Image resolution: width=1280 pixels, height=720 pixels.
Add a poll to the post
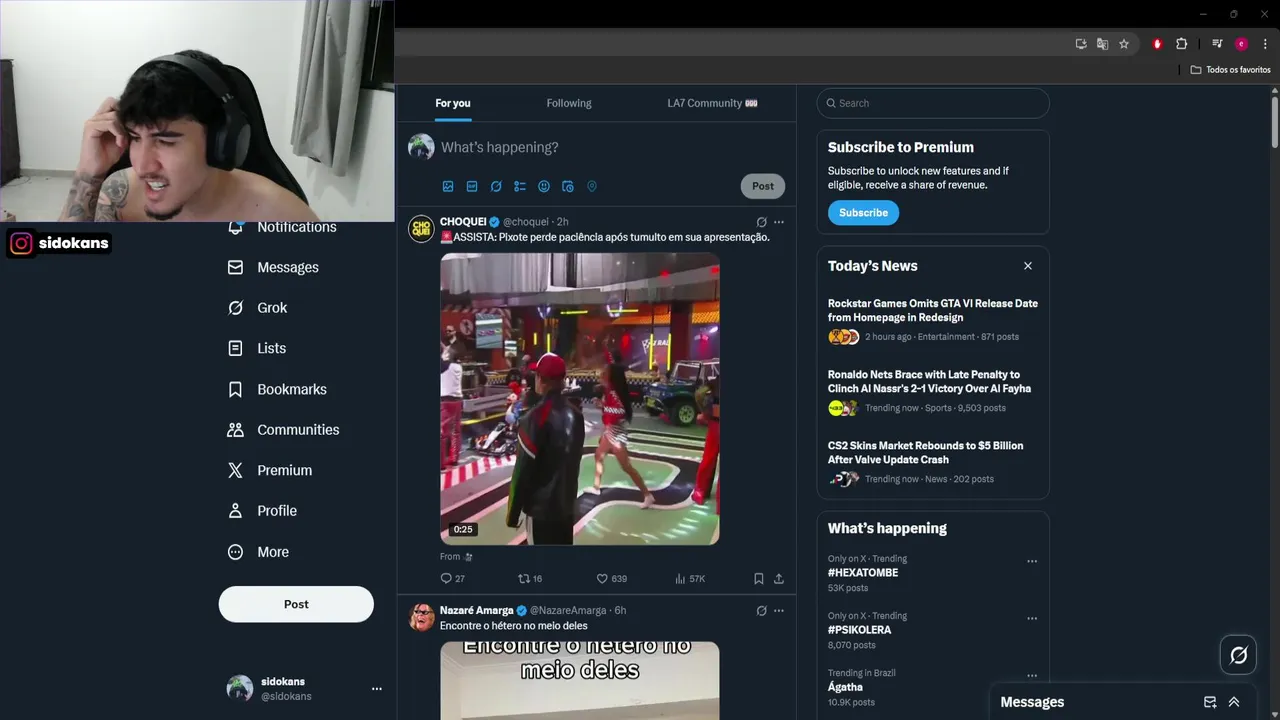(x=520, y=186)
